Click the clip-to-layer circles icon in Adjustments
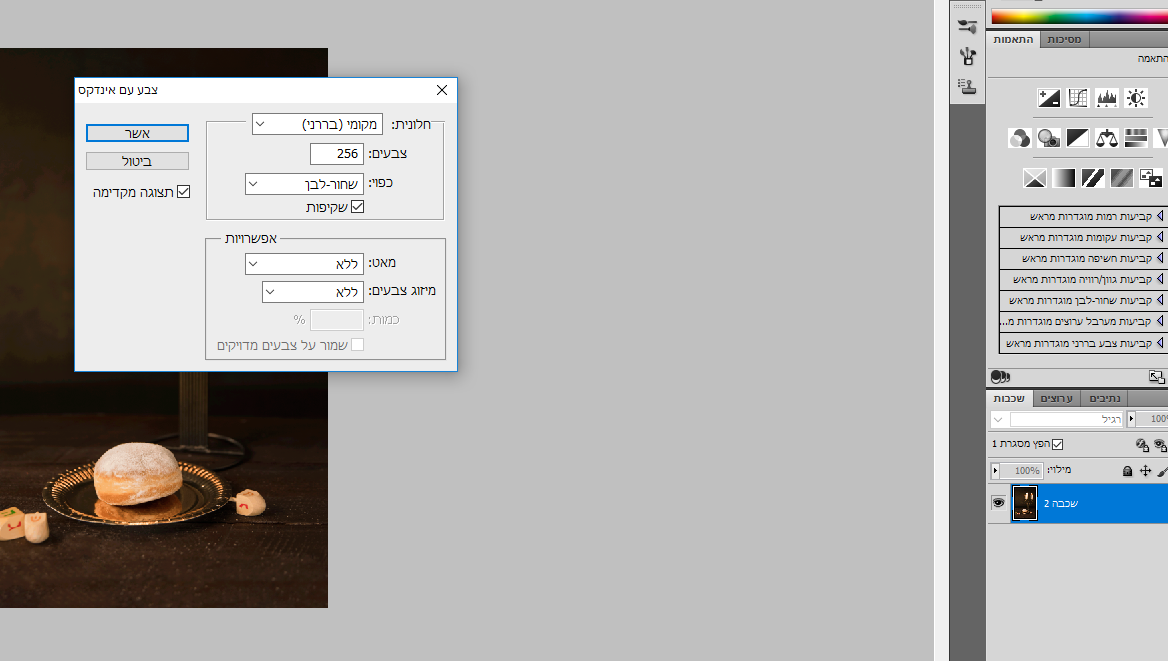Screen dimensions: 1168x661 click(1000, 377)
